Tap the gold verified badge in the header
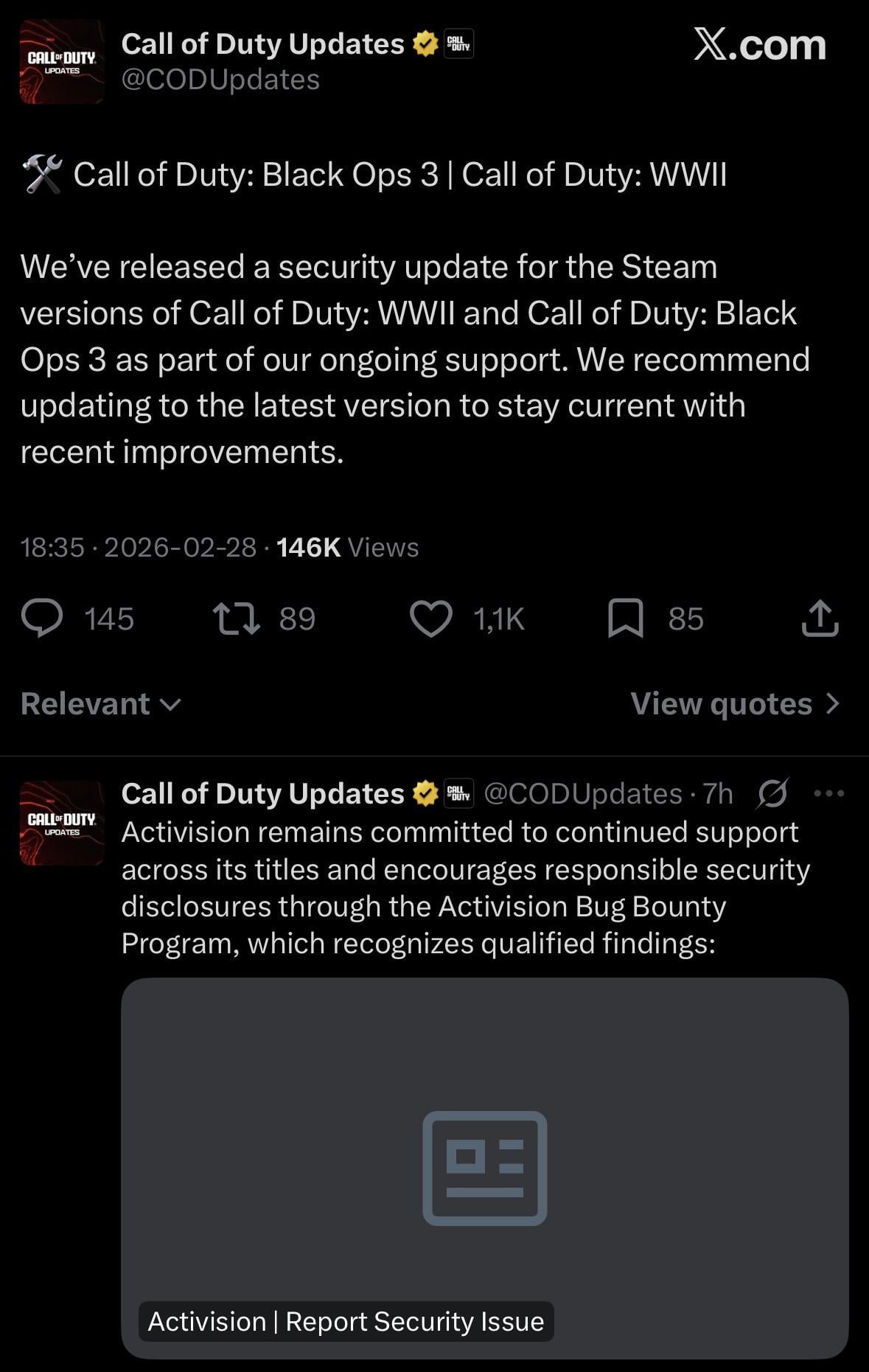The height and width of the screenshot is (1372, 869). click(425, 44)
